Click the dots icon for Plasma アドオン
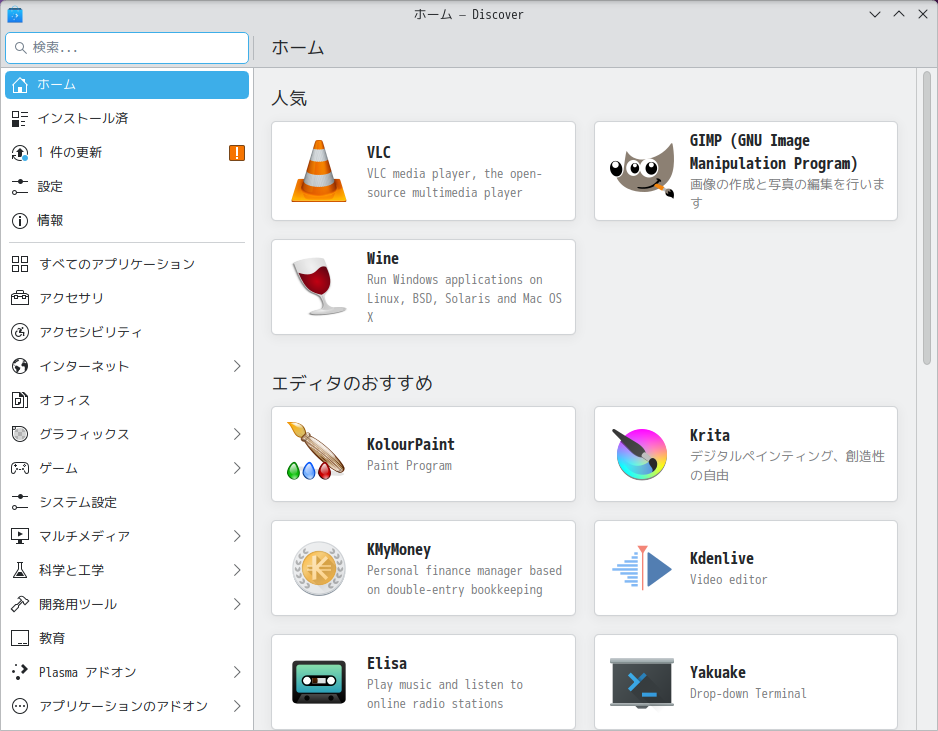 (x=20, y=672)
